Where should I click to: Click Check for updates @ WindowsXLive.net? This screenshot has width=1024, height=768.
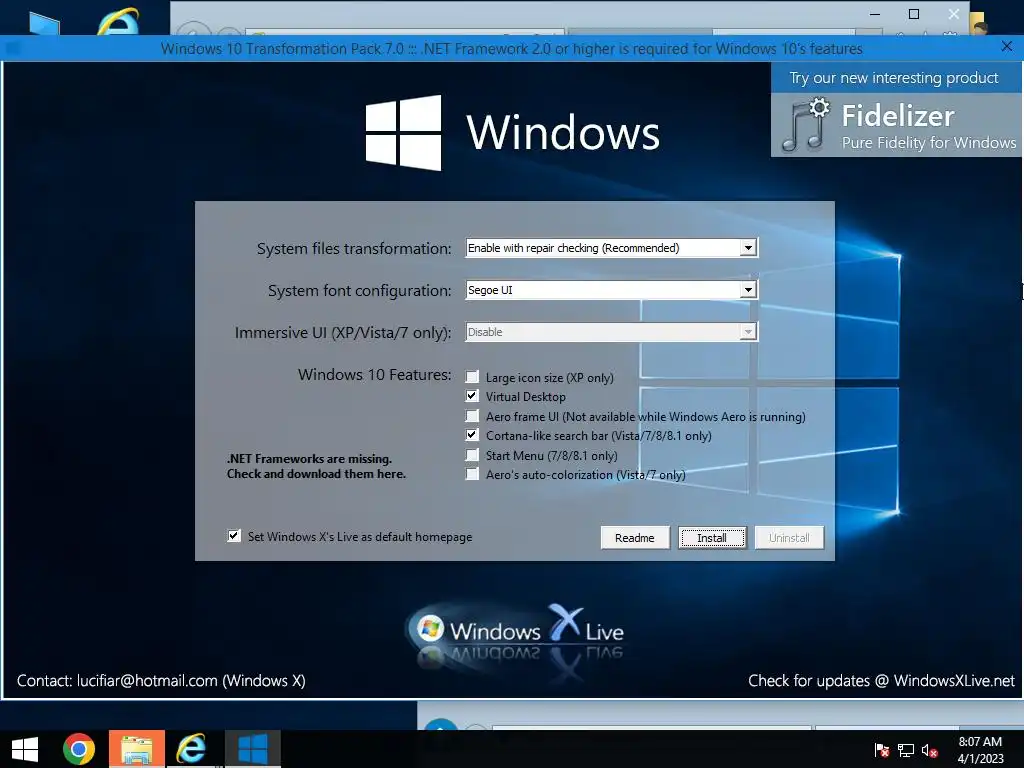tap(881, 680)
